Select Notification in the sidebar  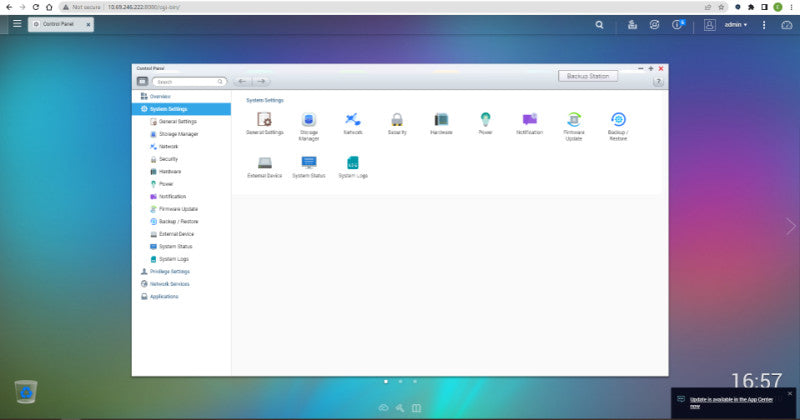coord(181,196)
